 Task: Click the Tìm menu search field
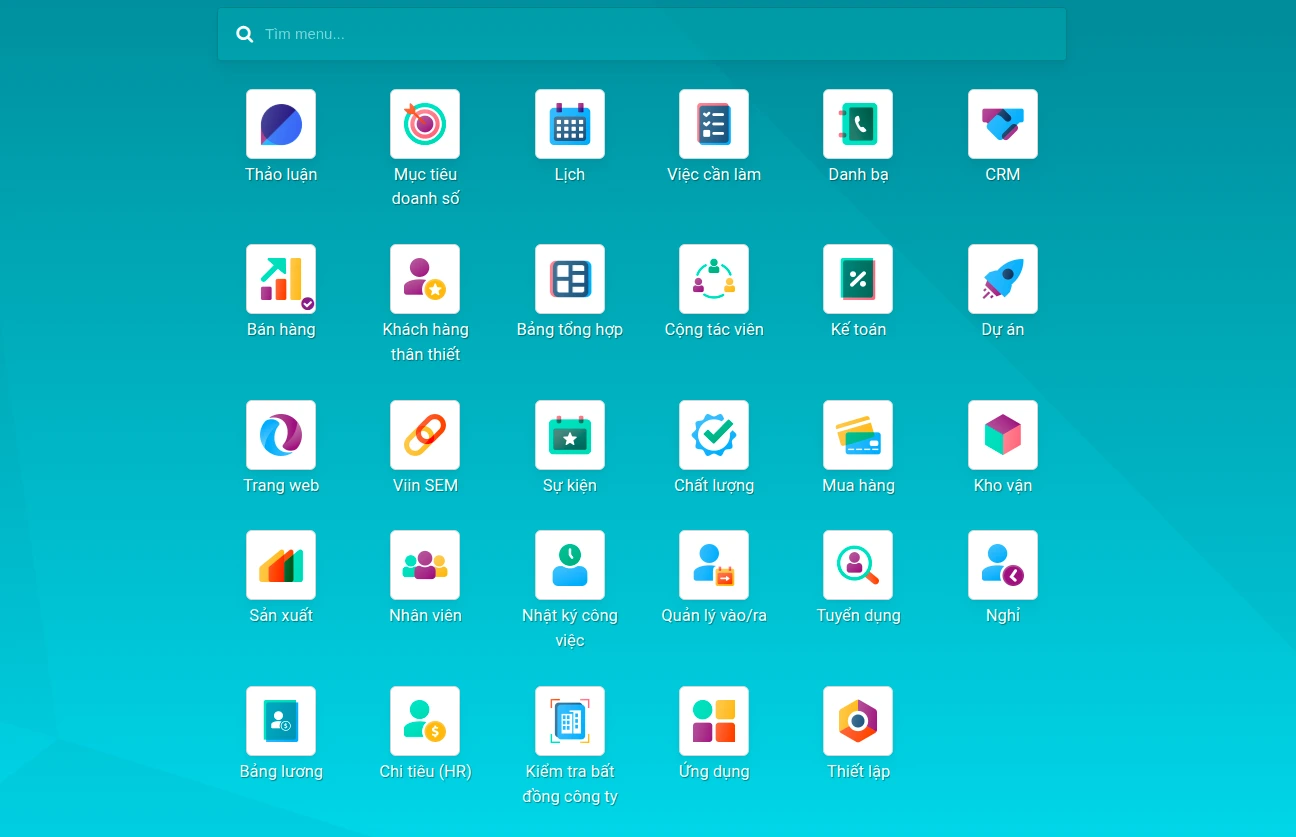pyautogui.click(x=660, y=34)
